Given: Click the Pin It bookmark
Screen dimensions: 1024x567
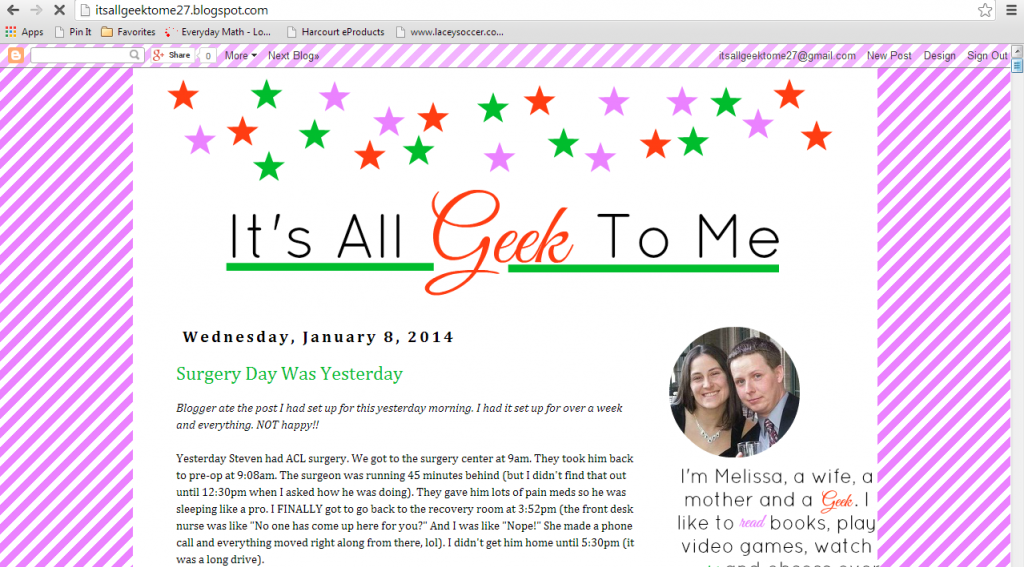Looking at the screenshot, I should click(73, 32).
